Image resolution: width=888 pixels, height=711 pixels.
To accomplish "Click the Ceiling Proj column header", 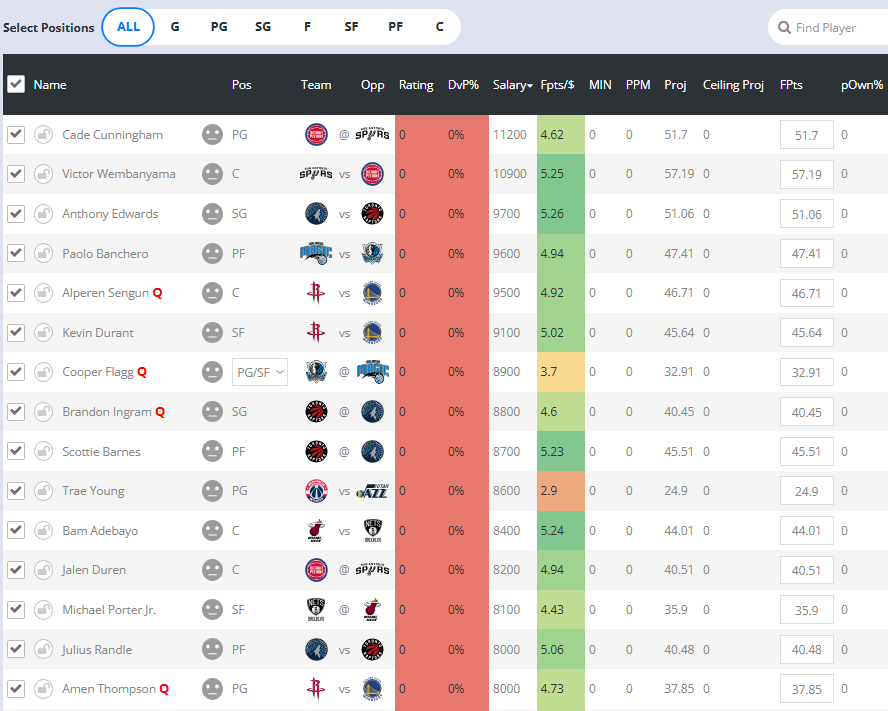I will click(733, 85).
